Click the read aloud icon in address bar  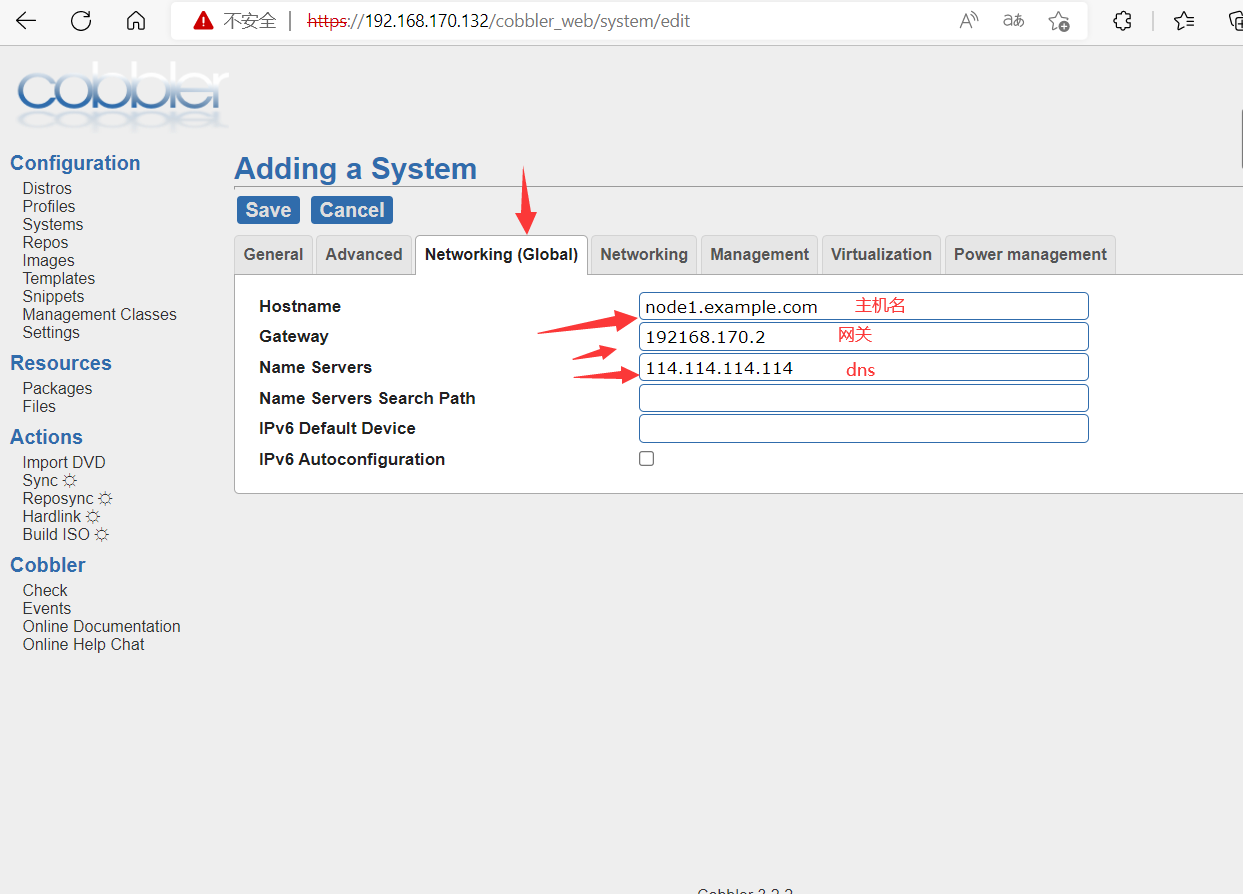pyautogui.click(x=968, y=21)
